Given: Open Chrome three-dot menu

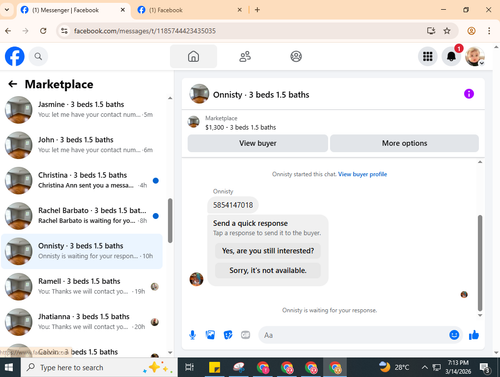Looking at the screenshot, I should (489, 31).
